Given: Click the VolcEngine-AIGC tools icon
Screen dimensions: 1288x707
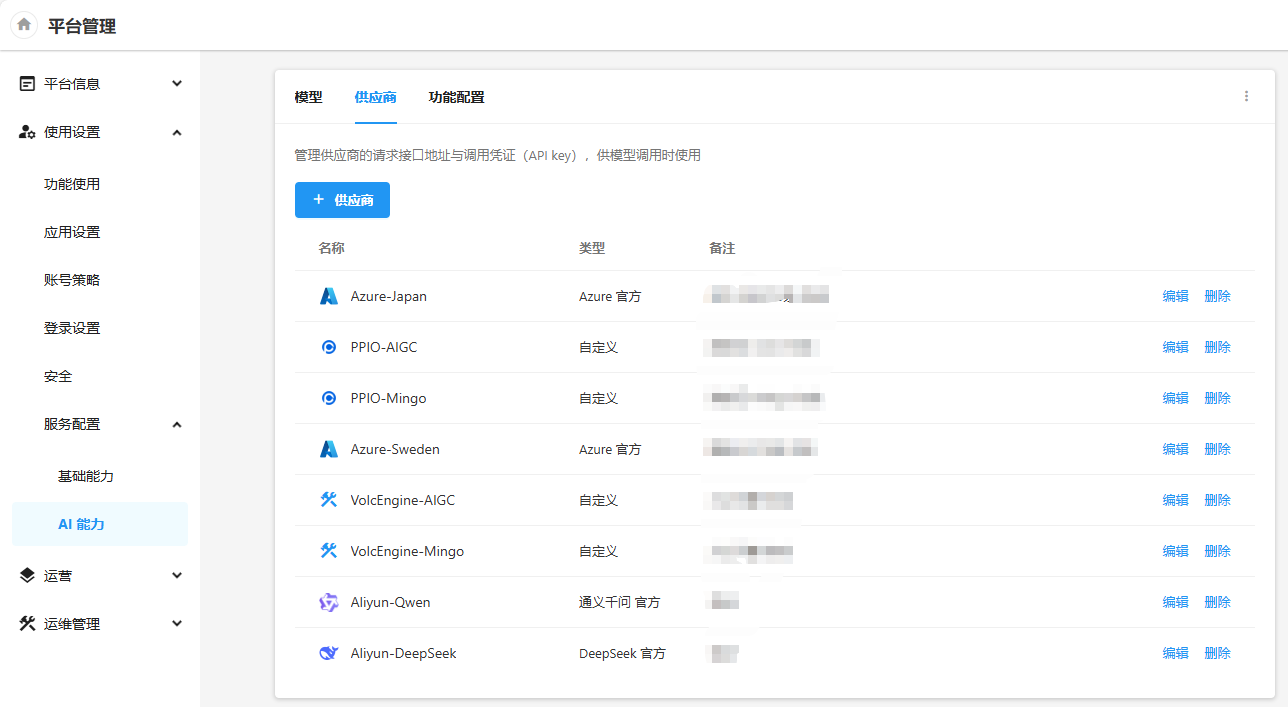Looking at the screenshot, I should tap(329, 500).
